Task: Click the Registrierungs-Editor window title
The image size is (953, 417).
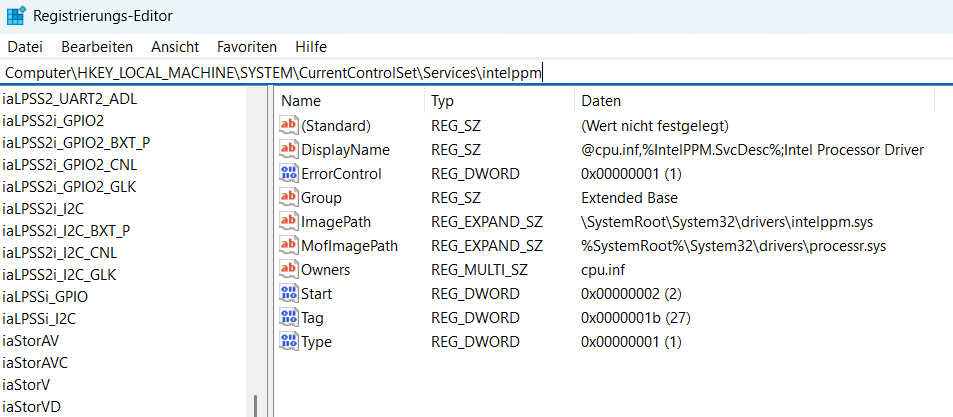Action: (103, 16)
